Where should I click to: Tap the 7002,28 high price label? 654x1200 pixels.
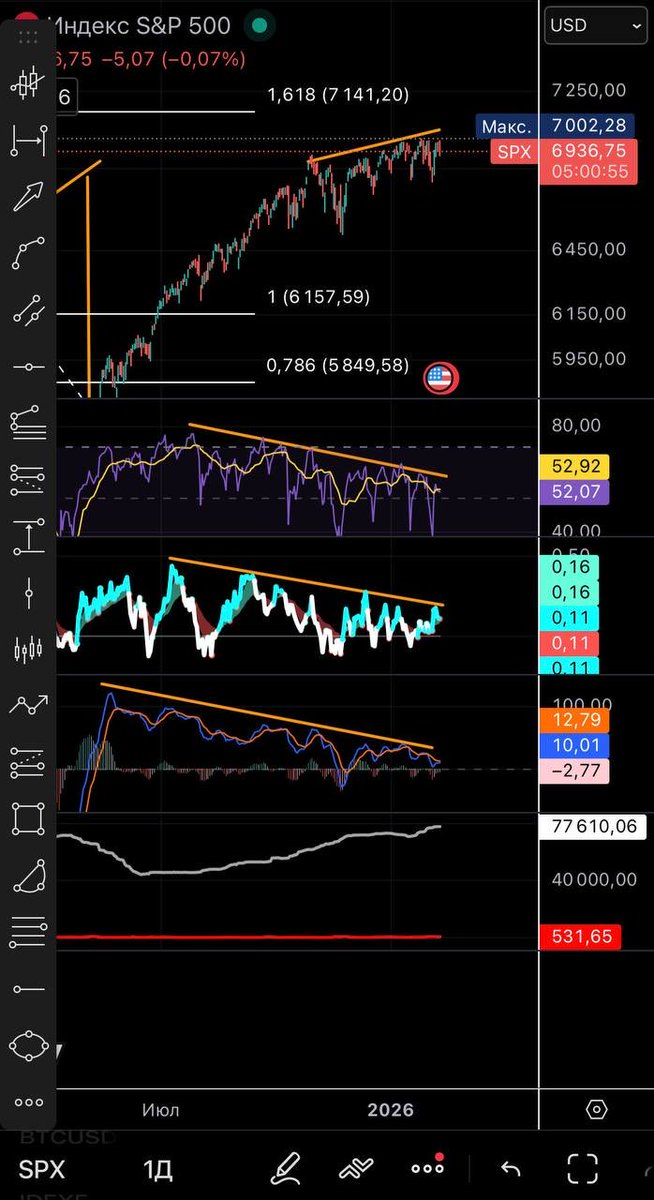tap(588, 127)
